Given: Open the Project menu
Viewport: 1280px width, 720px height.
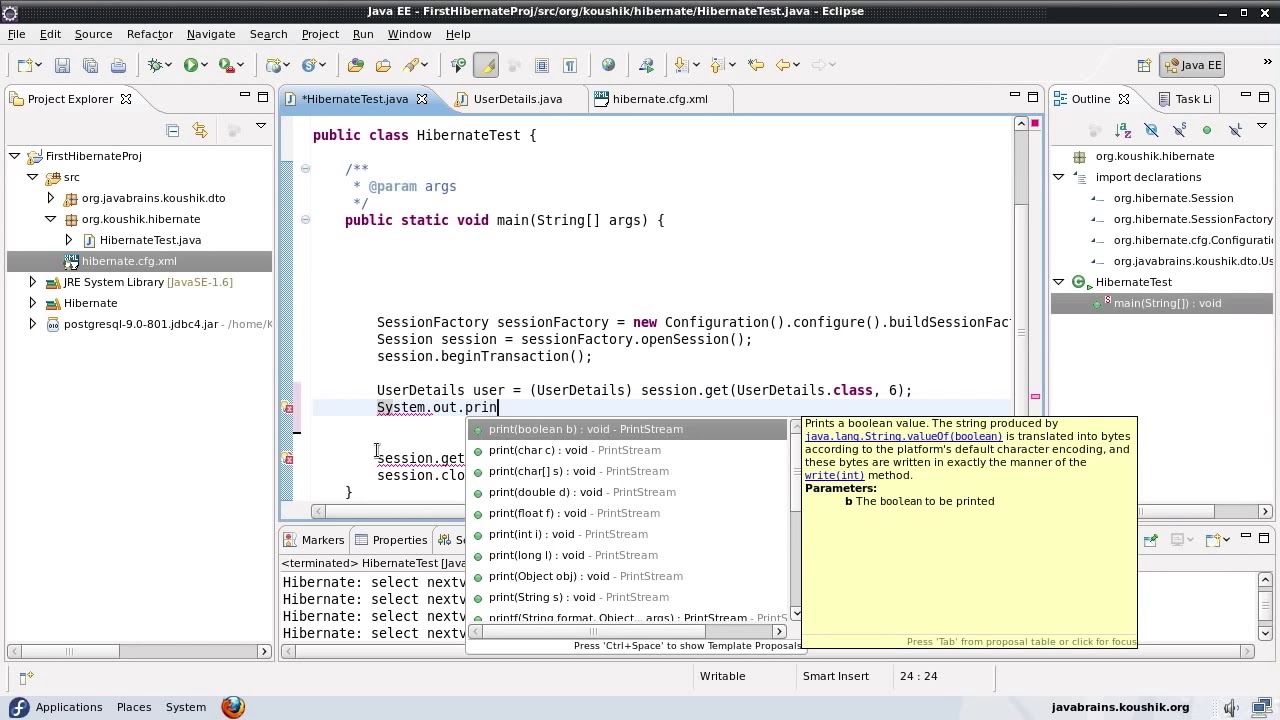Looking at the screenshot, I should 320,34.
